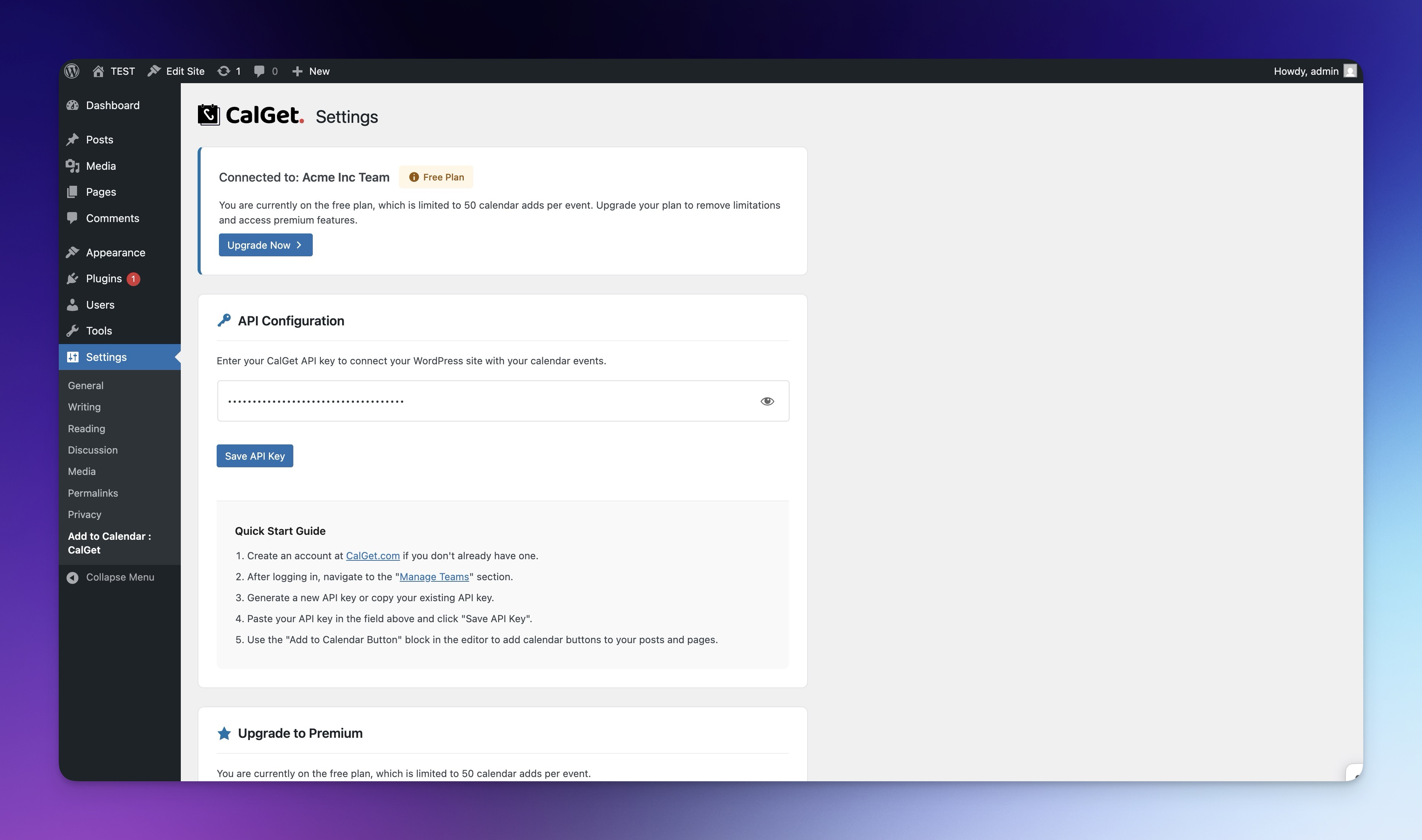The height and width of the screenshot is (840, 1422).
Task: Click the Settings sliders icon
Action: point(72,357)
